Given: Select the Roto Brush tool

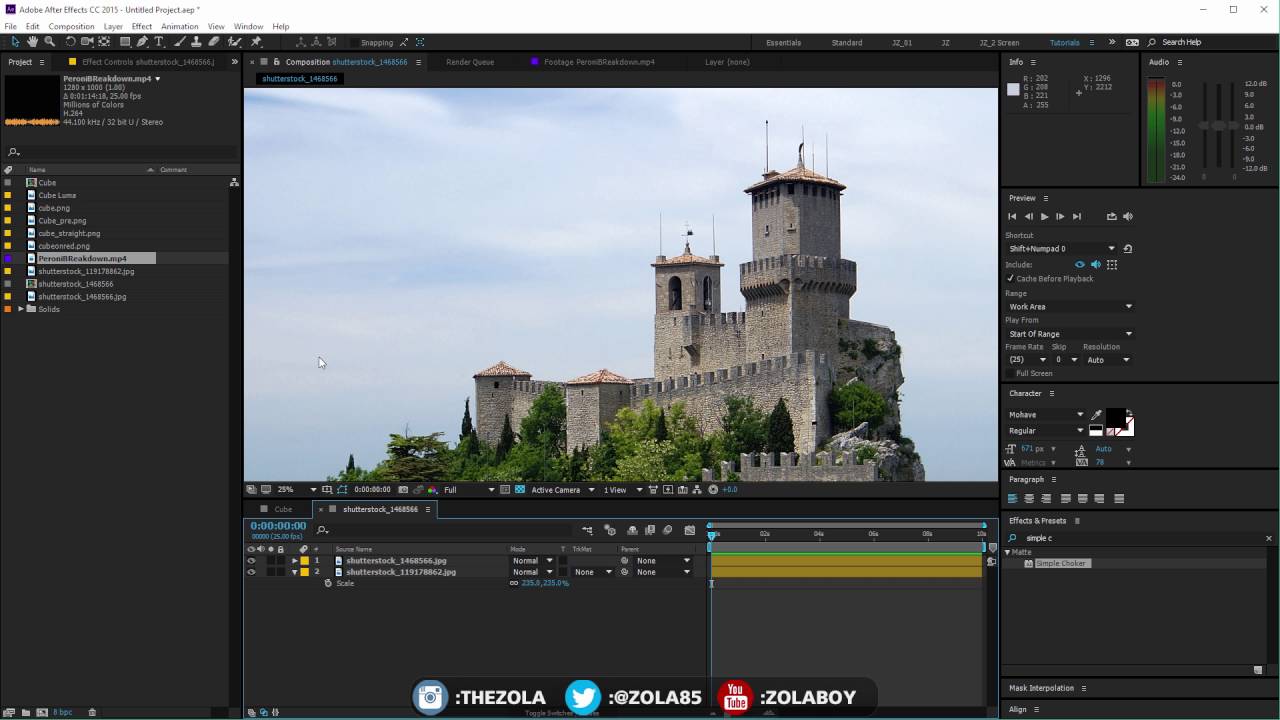Looking at the screenshot, I should pyautogui.click(x=235, y=42).
